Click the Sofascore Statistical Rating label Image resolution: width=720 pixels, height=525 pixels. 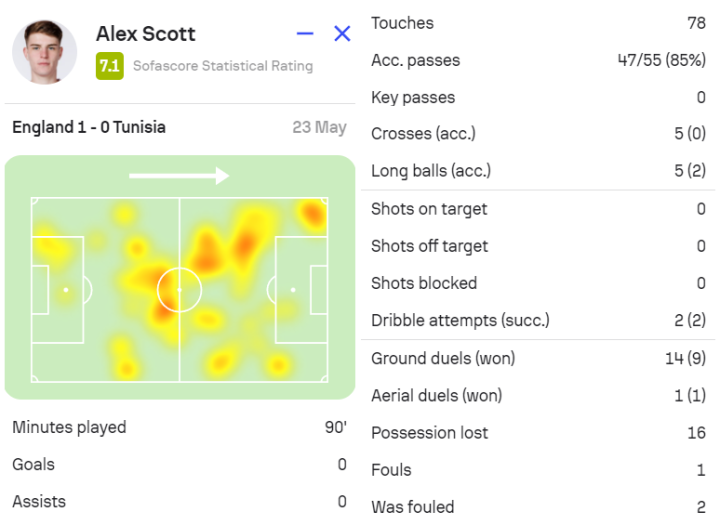(x=223, y=66)
